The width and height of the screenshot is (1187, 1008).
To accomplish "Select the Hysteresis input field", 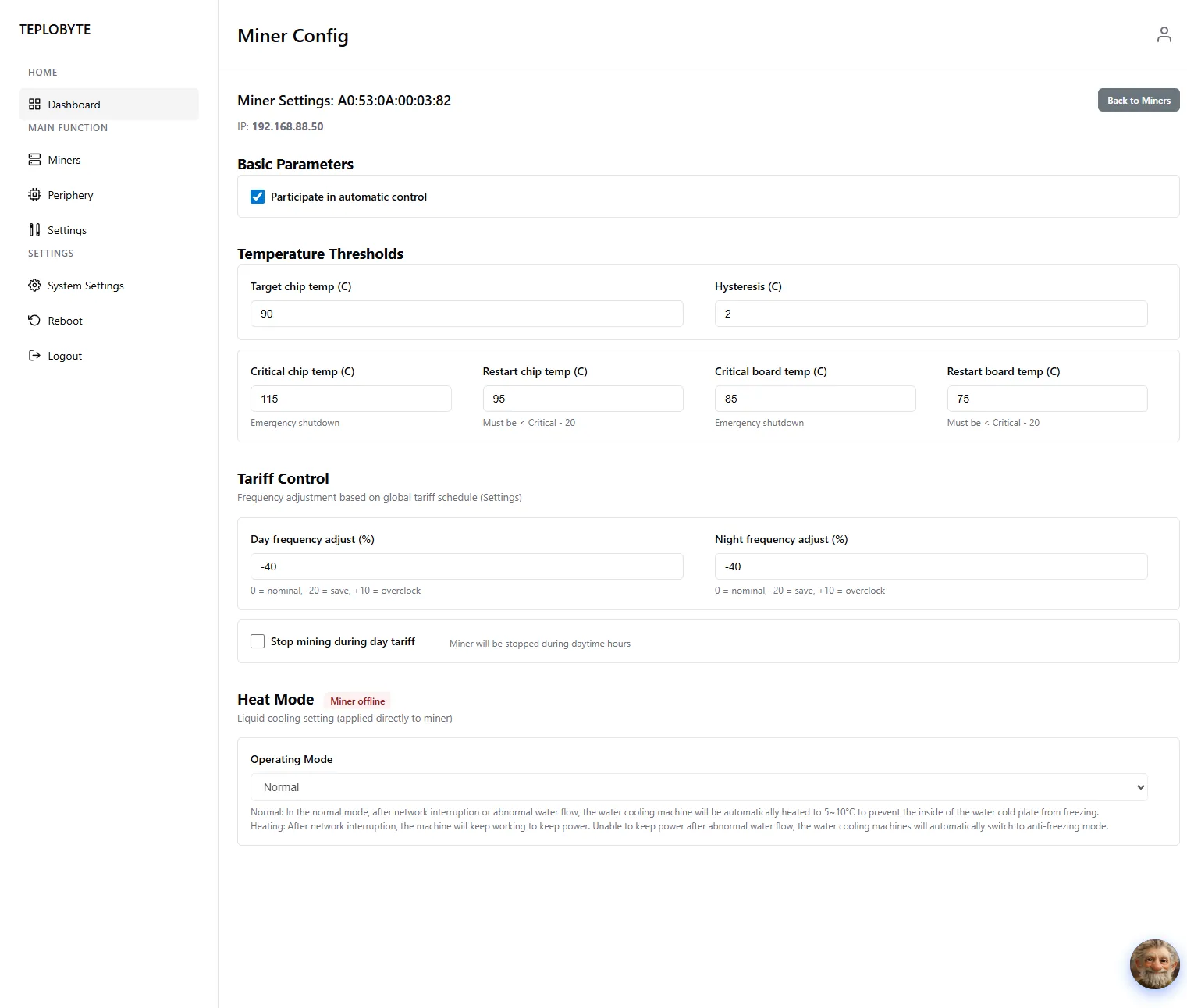I will coord(931,314).
